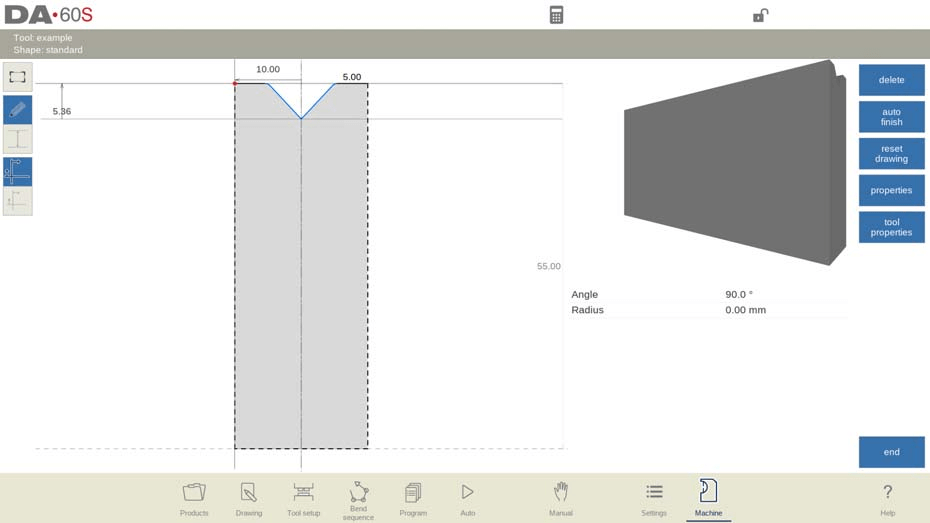930x523 pixels.
Task: Open Bend sequence mode
Action: [358, 500]
